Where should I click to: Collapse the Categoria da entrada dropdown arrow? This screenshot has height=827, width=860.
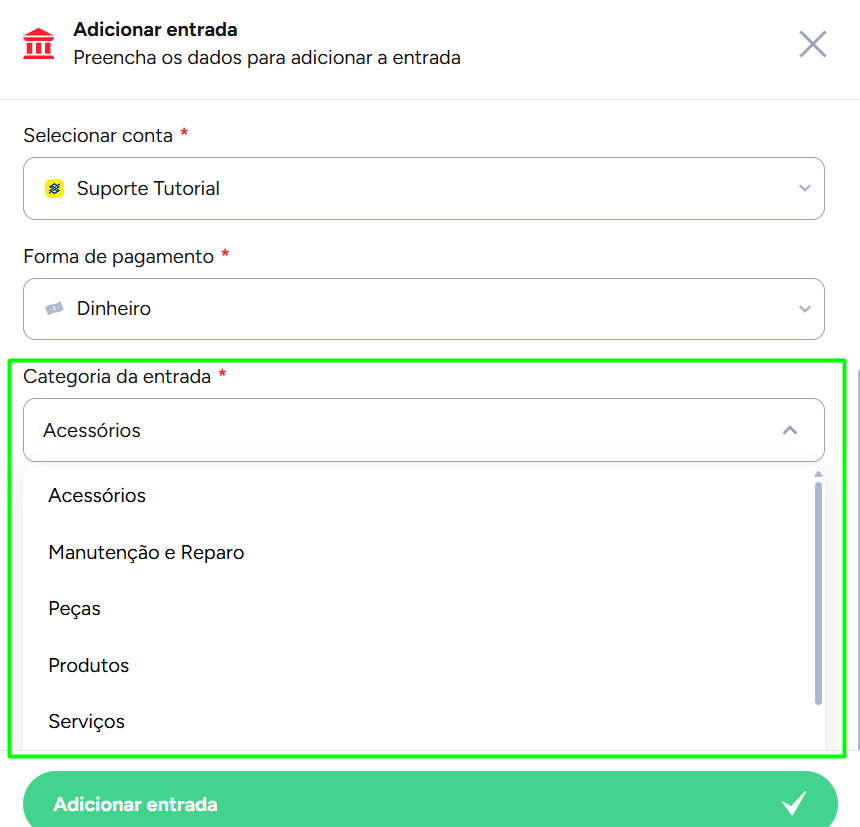(790, 430)
